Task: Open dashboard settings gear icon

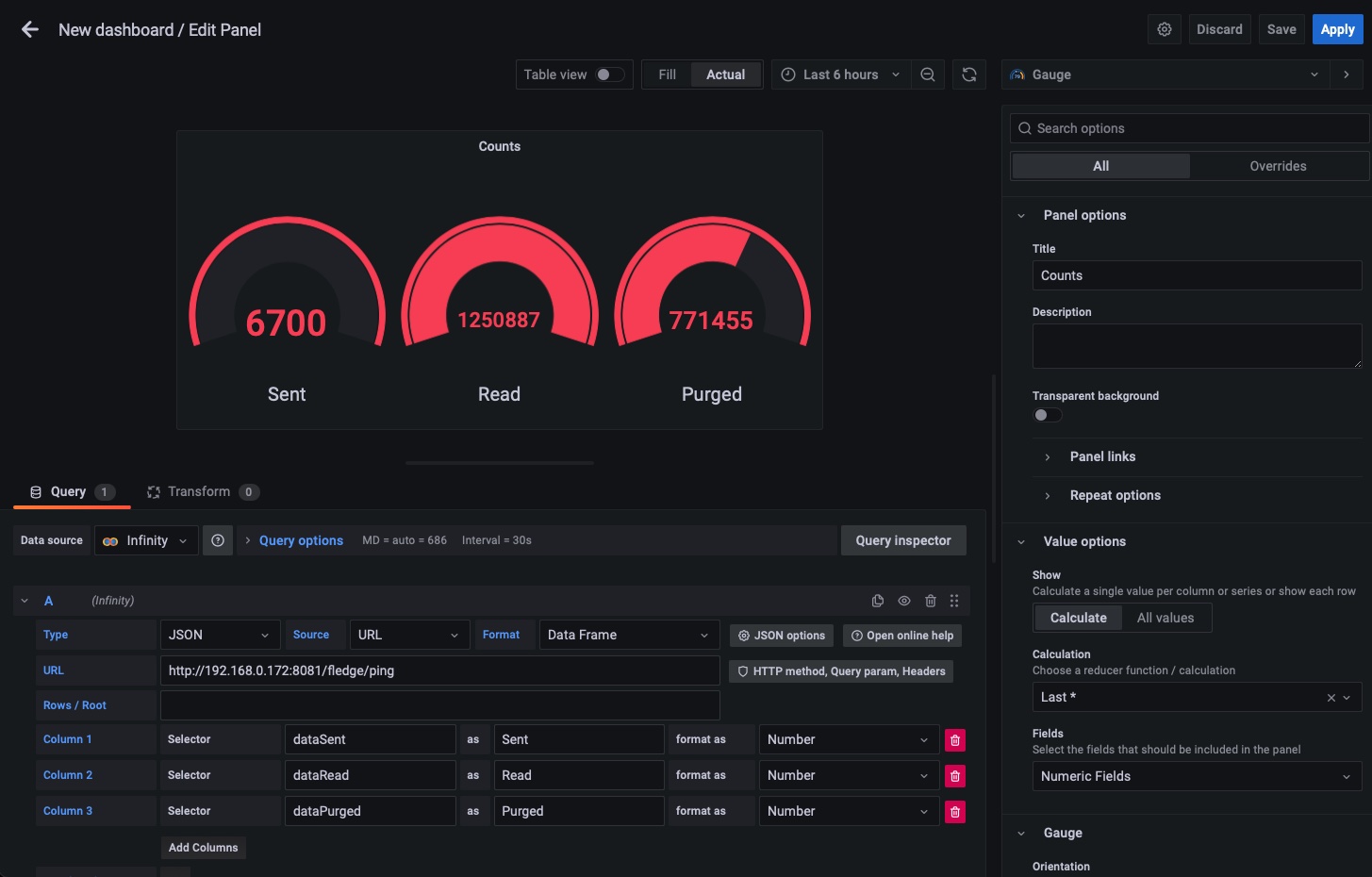Action: pos(1165,30)
